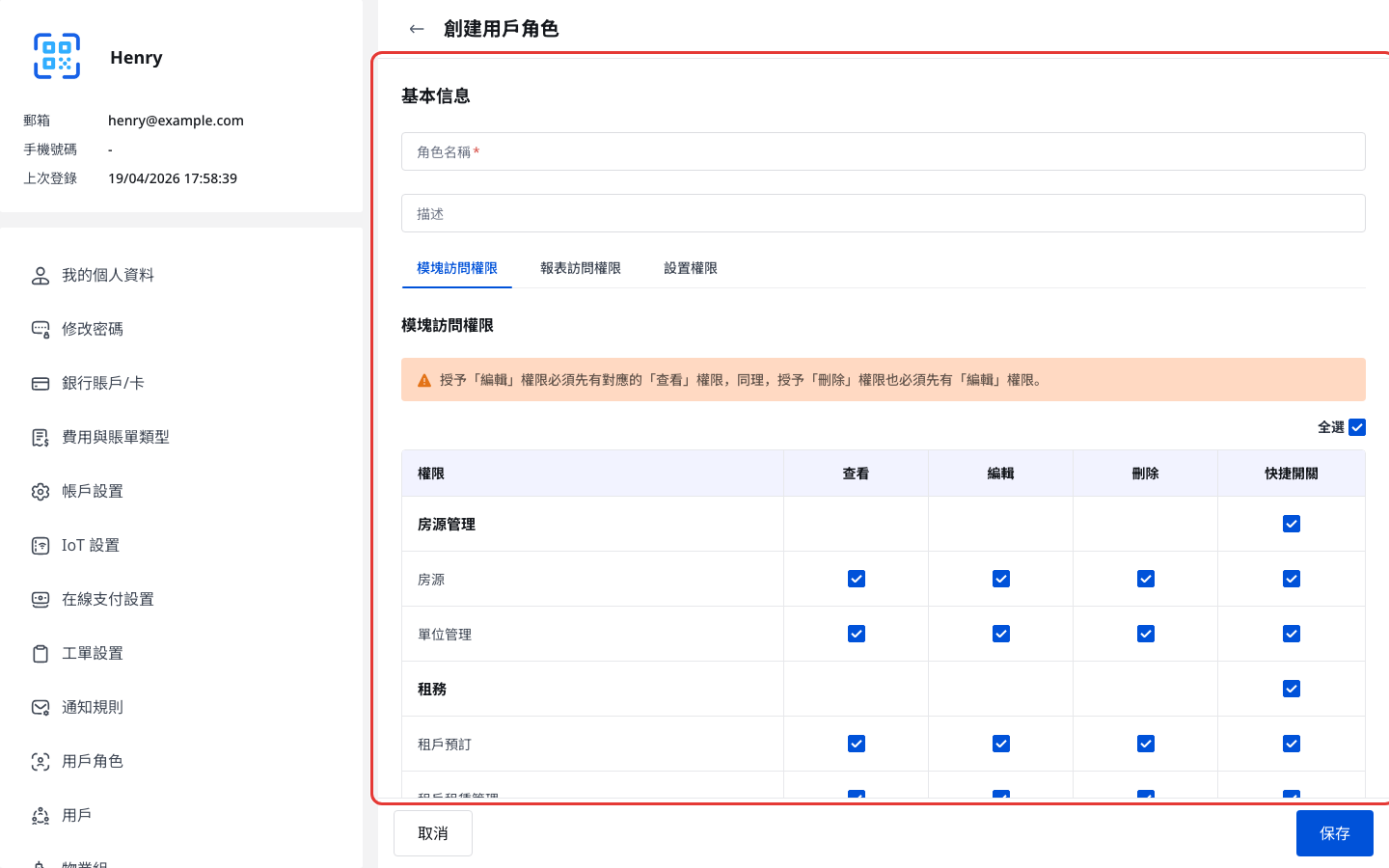Click the 銀行賬戶/卡 card icon
The height and width of the screenshot is (868, 1389).
41,384
